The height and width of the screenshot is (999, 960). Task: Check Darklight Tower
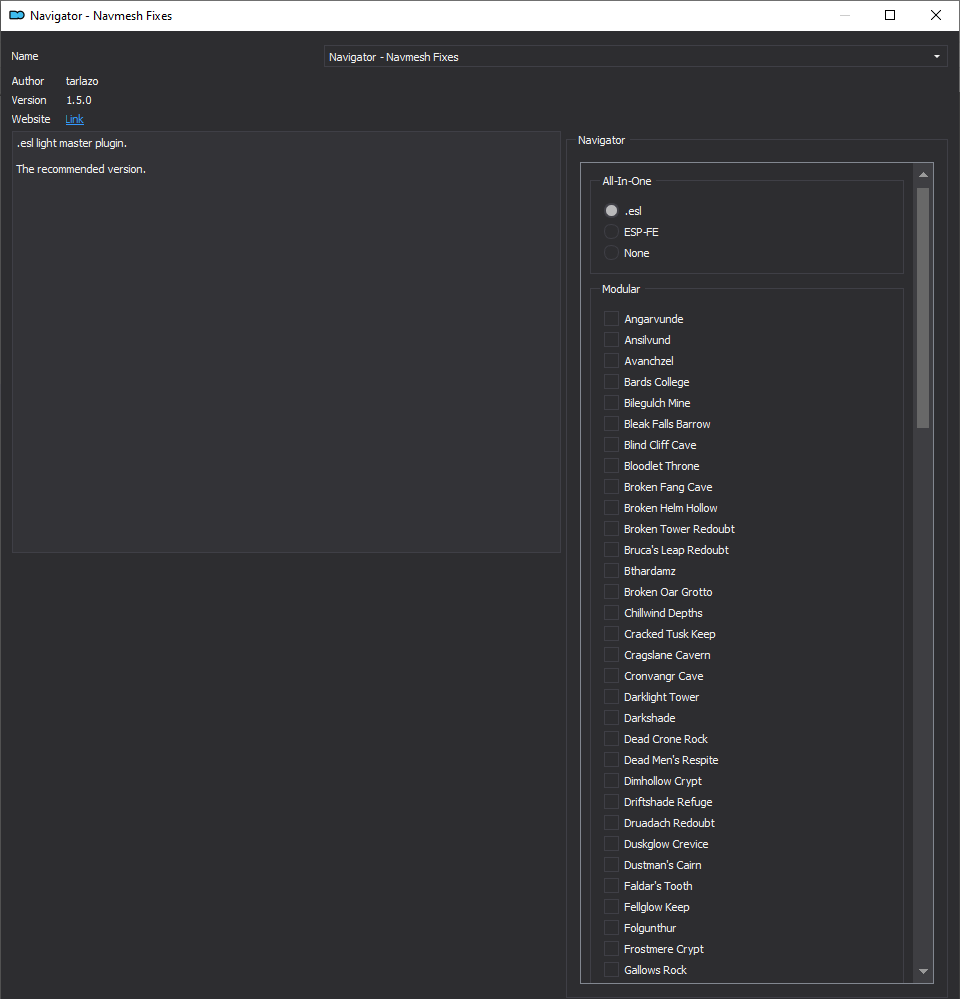[x=611, y=697]
